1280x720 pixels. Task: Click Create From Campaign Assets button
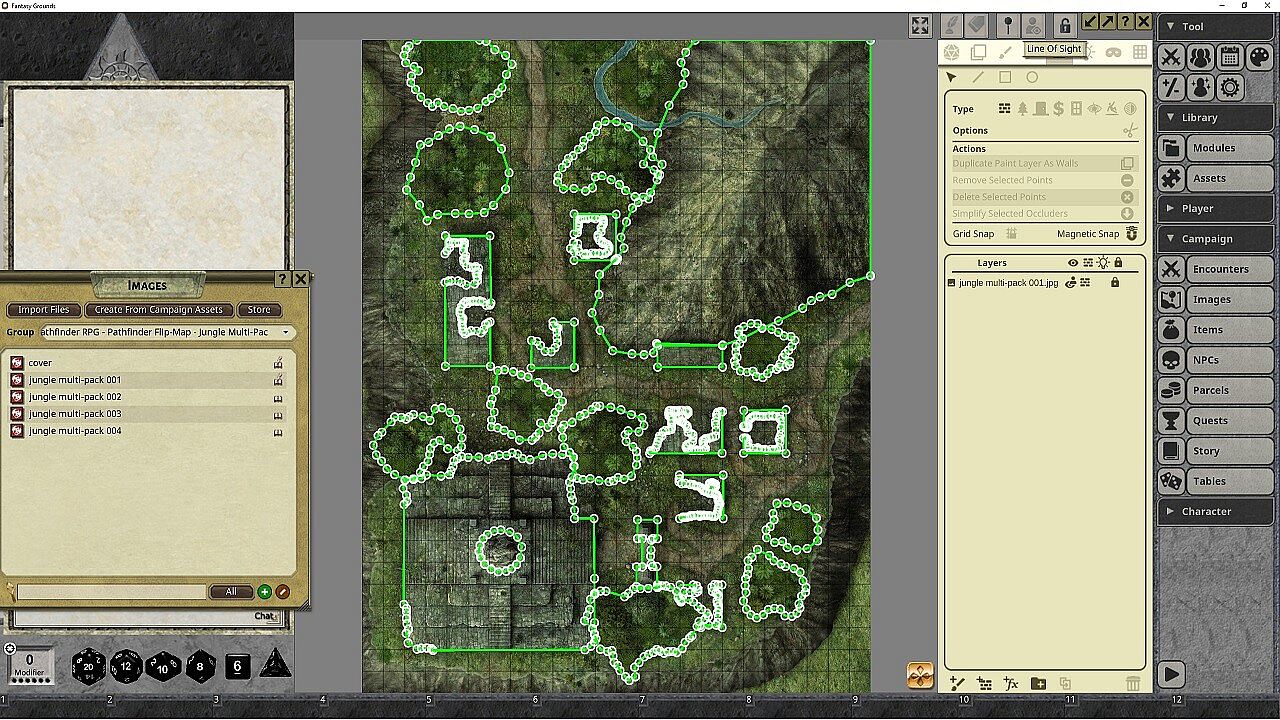click(159, 310)
